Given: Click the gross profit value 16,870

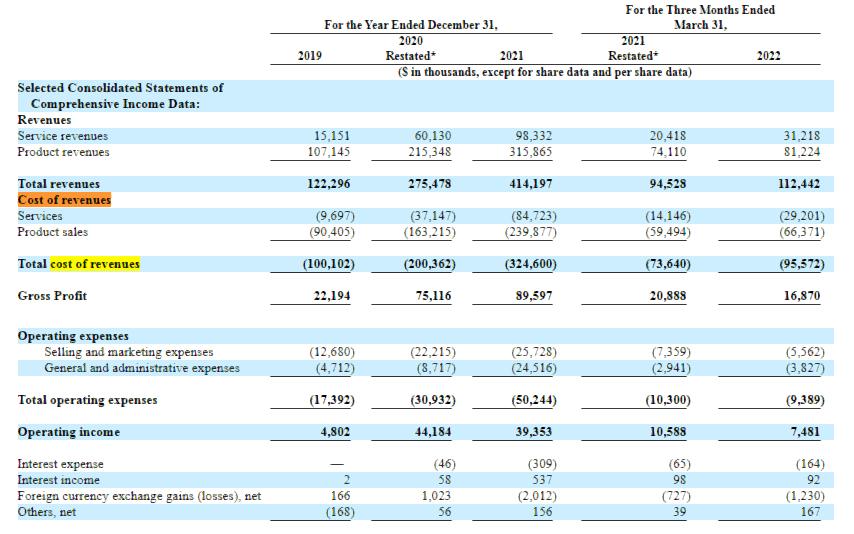Looking at the screenshot, I should coord(802,296).
